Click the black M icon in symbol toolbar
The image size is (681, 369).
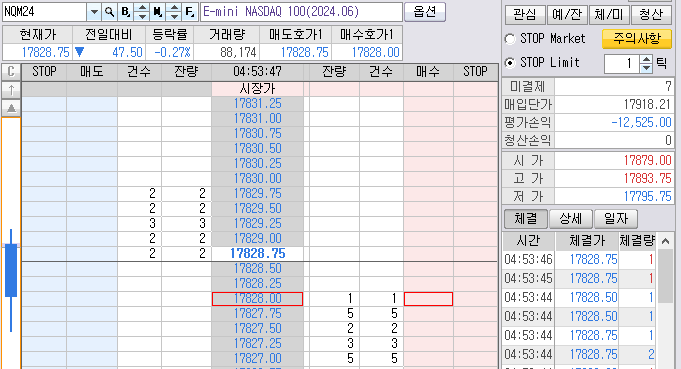158,12
